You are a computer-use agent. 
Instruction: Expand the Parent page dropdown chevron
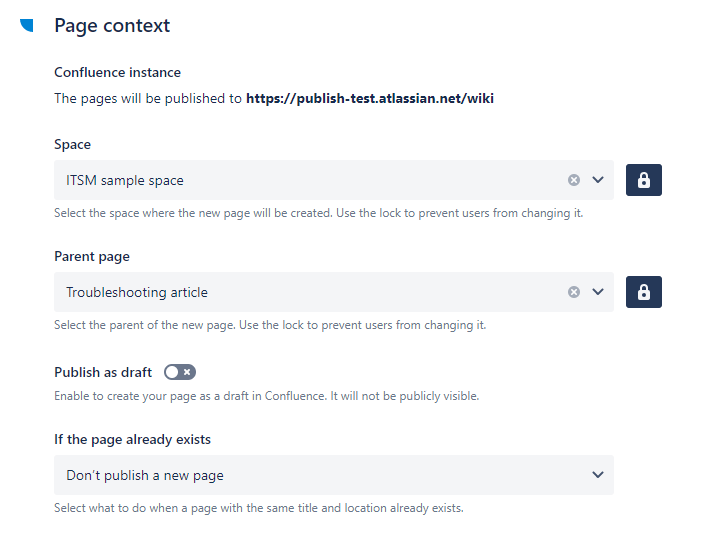pyautogui.click(x=598, y=292)
